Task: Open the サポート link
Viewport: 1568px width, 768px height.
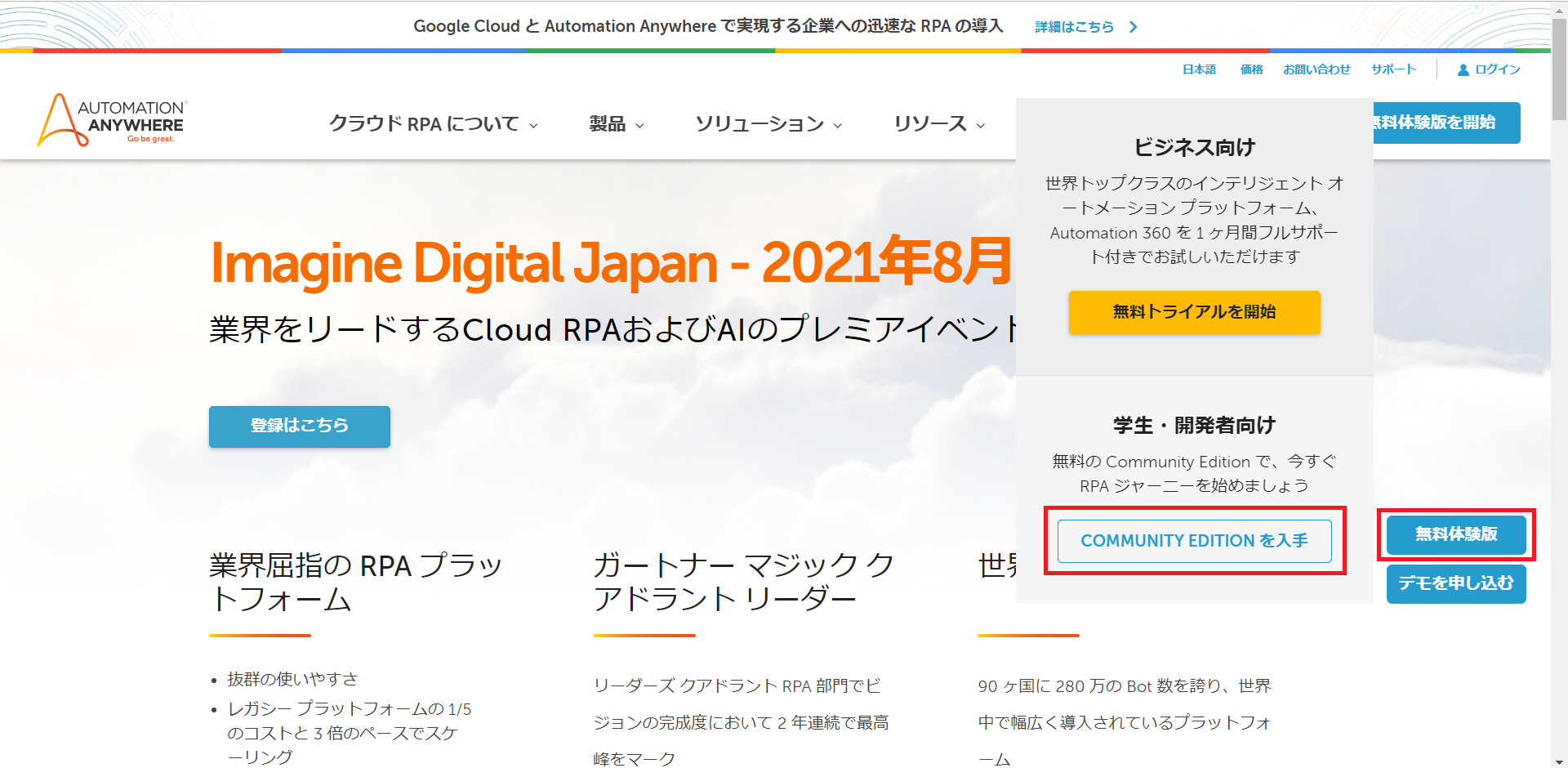Action: [x=1393, y=69]
